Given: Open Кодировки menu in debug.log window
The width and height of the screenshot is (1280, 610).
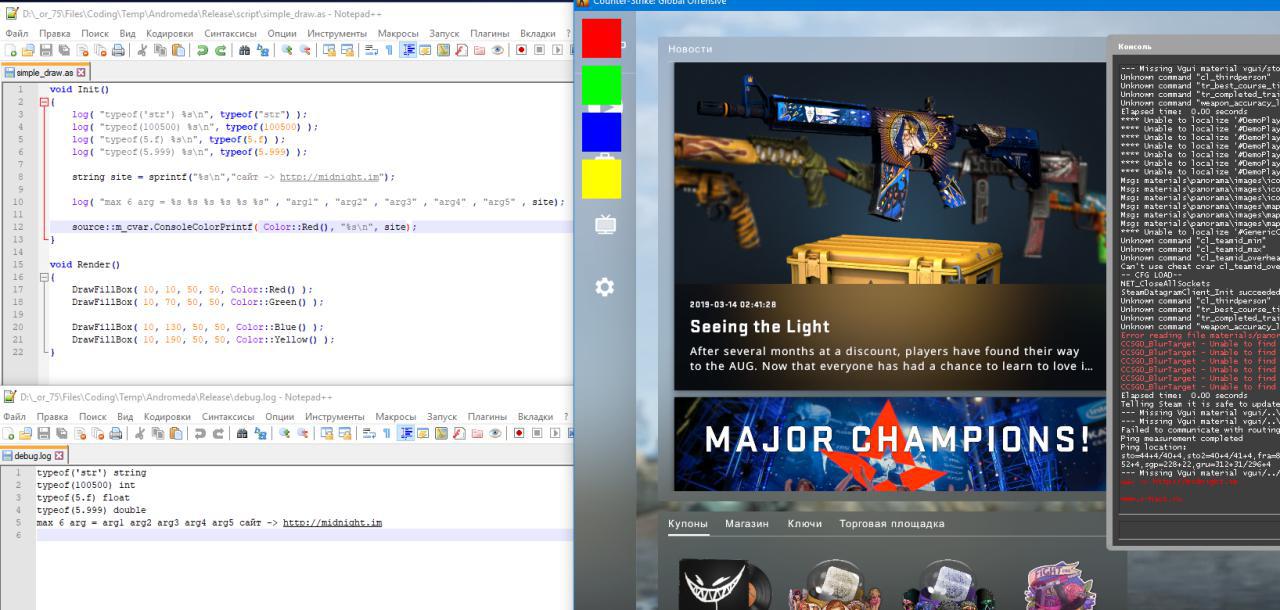Looking at the screenshot, I should pos(167,416).
